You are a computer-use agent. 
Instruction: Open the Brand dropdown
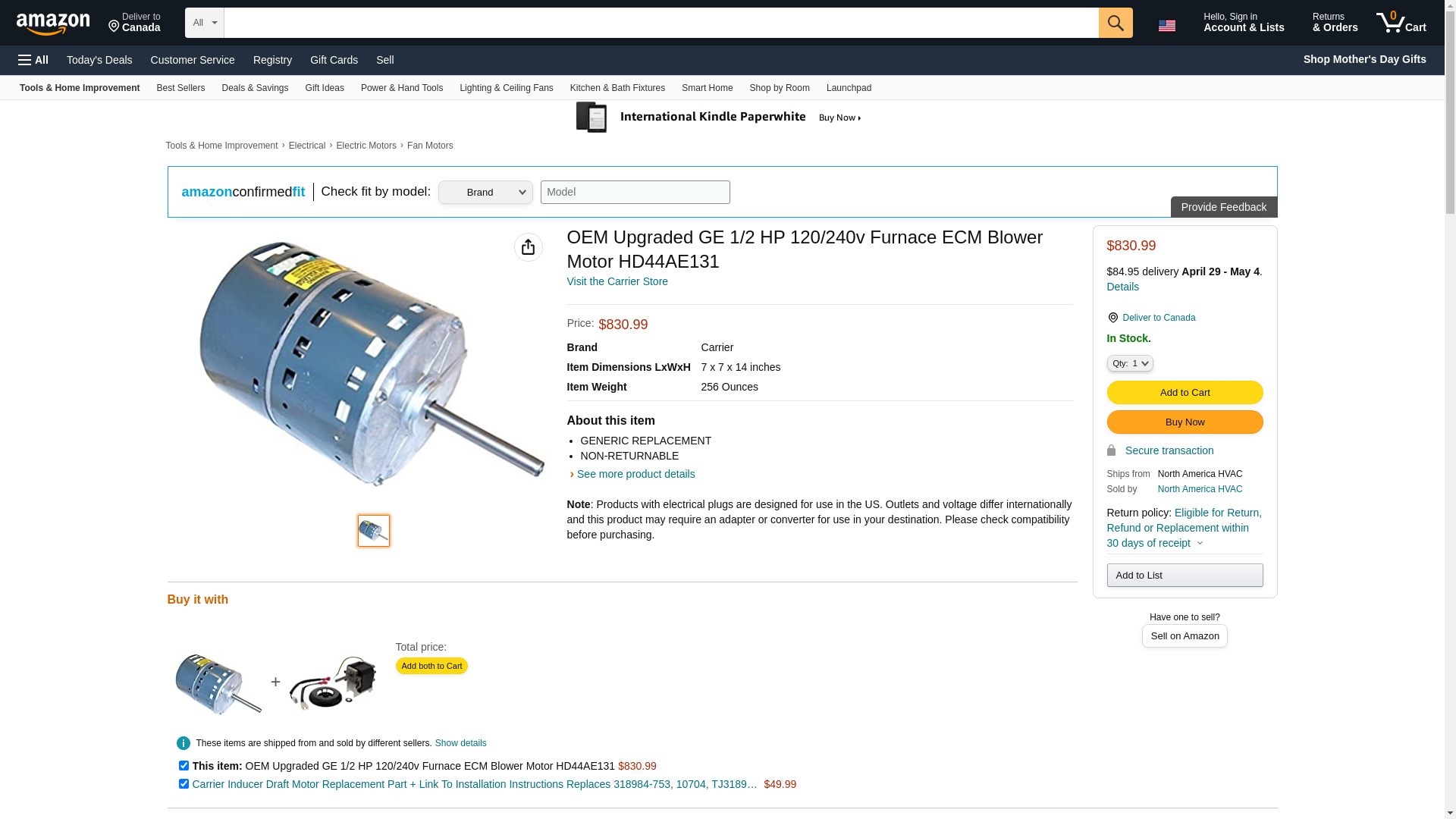(x=485, y=193)
